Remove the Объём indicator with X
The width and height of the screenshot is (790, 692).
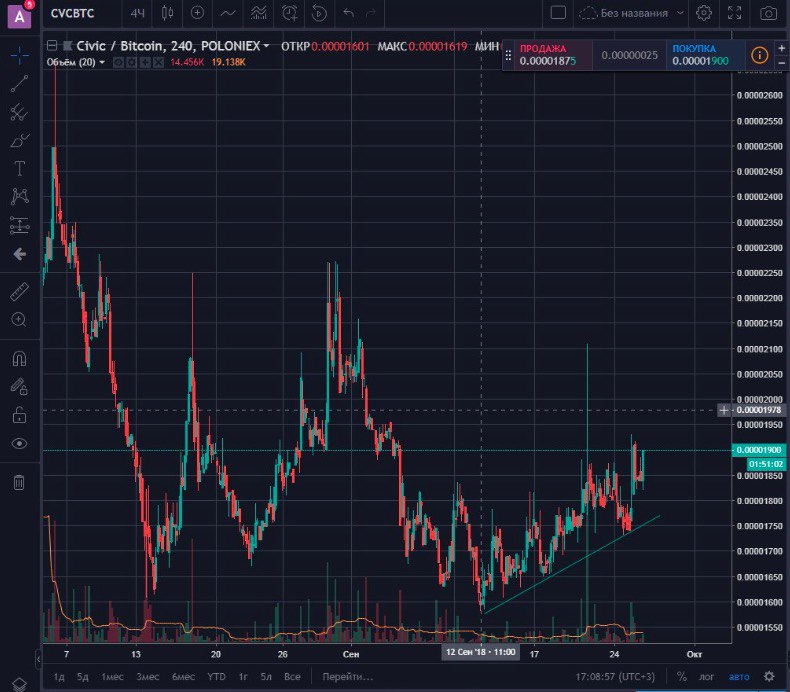[x=158, y=62]
